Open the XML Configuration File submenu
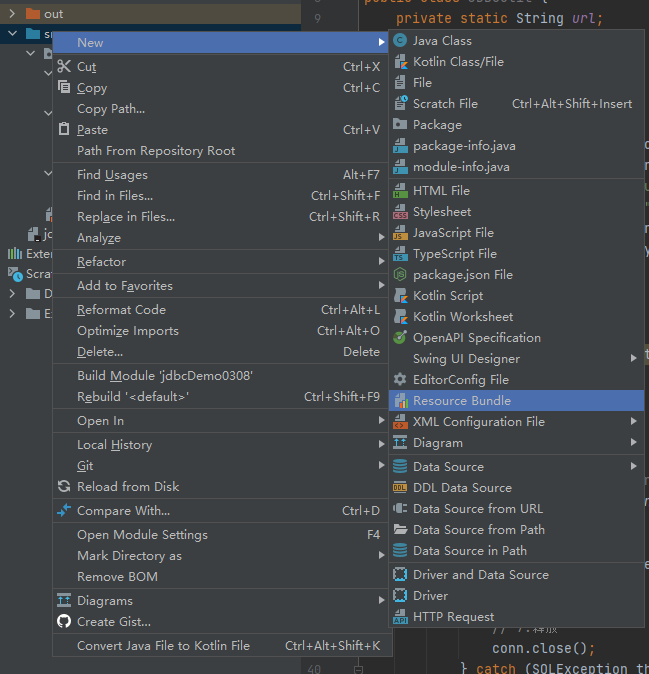The image size is (649, 674). [x=516, y=421]
